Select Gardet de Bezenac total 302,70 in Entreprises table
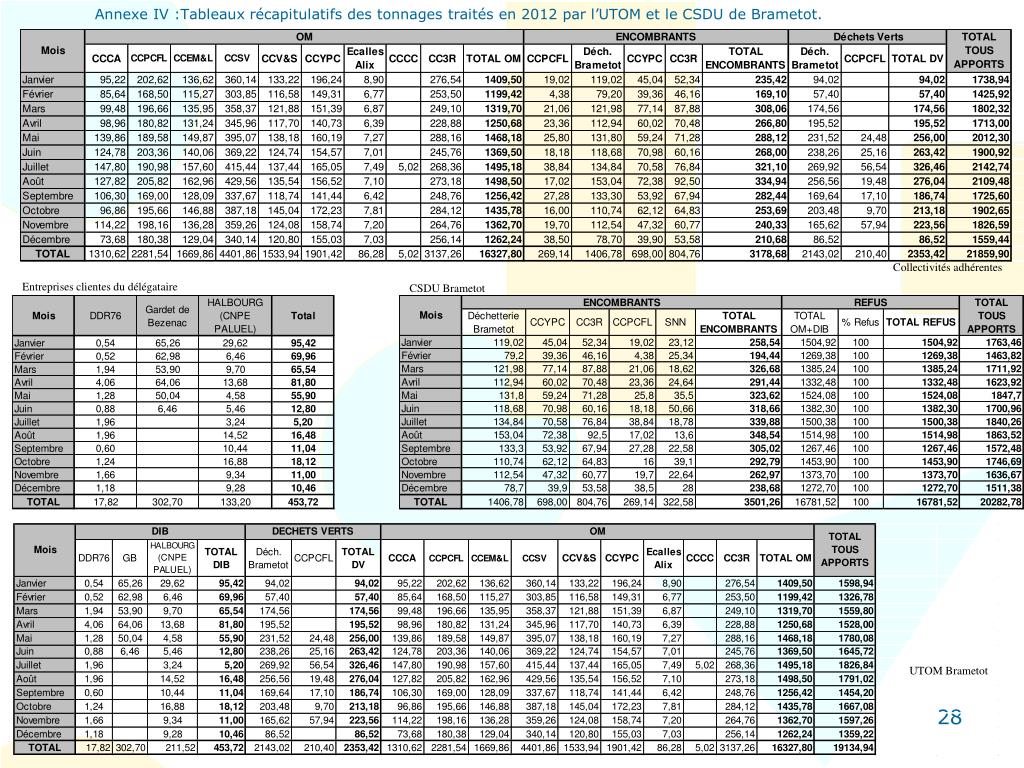 pyautogui.click(x=167, y=502)
